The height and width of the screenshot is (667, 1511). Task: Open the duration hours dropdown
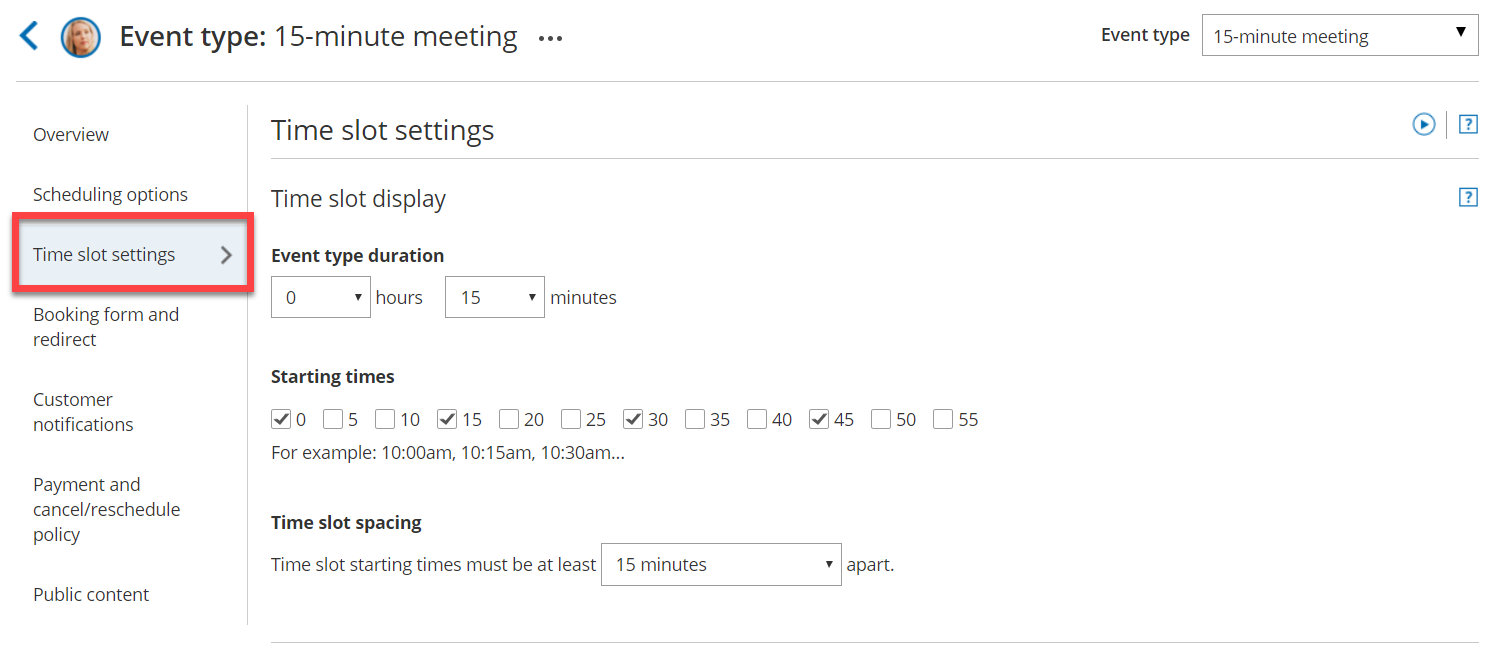(x=320, y=297)
